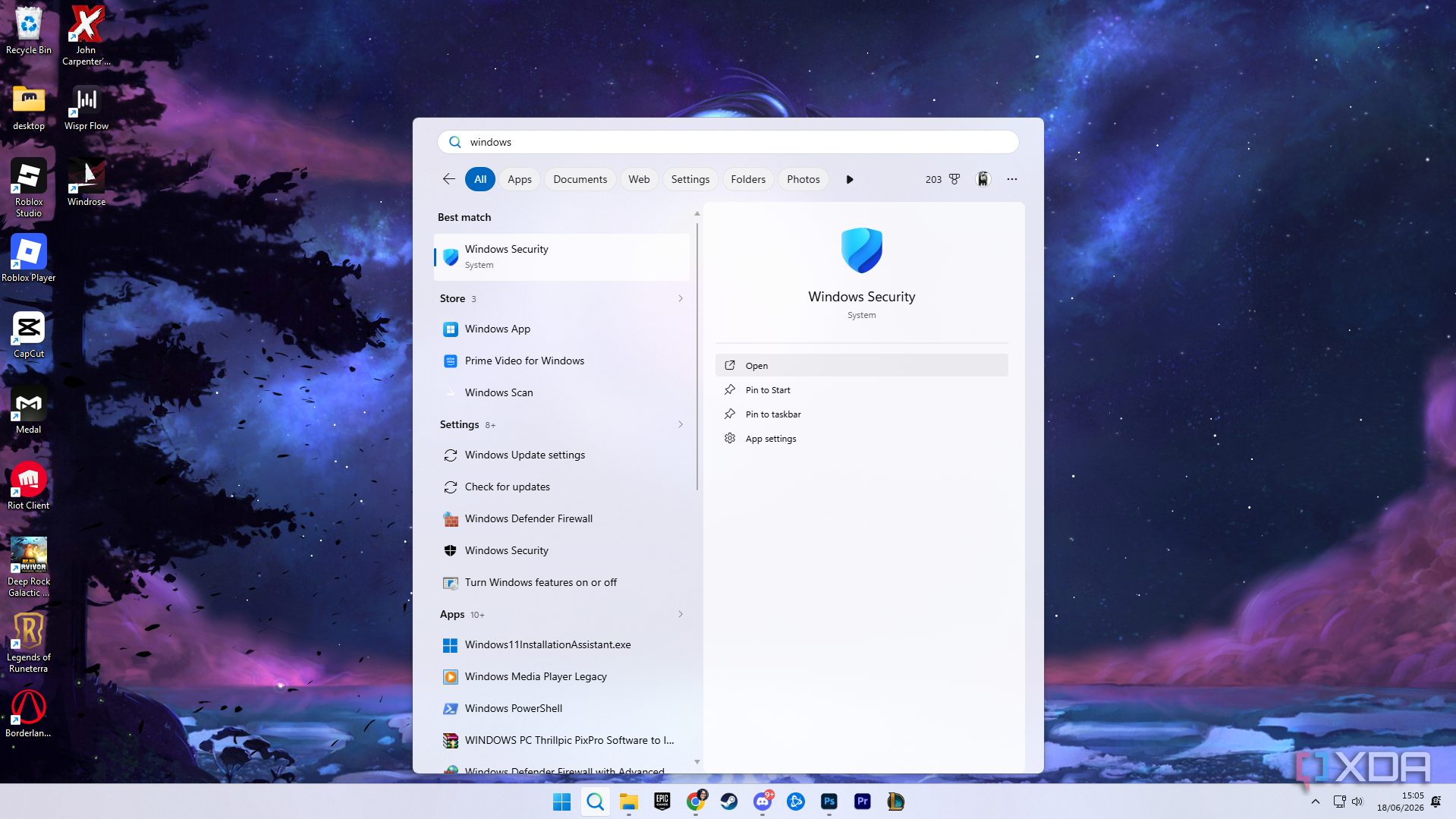Image resolution: width=1456 pixels, height=819 pixels.
Task: Show more filter tabs arrow
Action: point(850,179)
